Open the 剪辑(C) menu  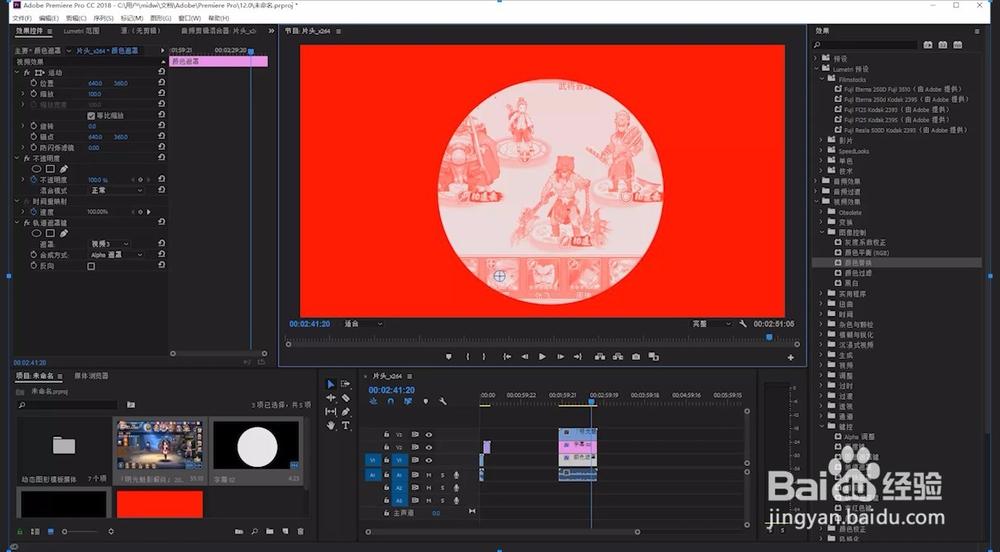click(x=76, y=18)
